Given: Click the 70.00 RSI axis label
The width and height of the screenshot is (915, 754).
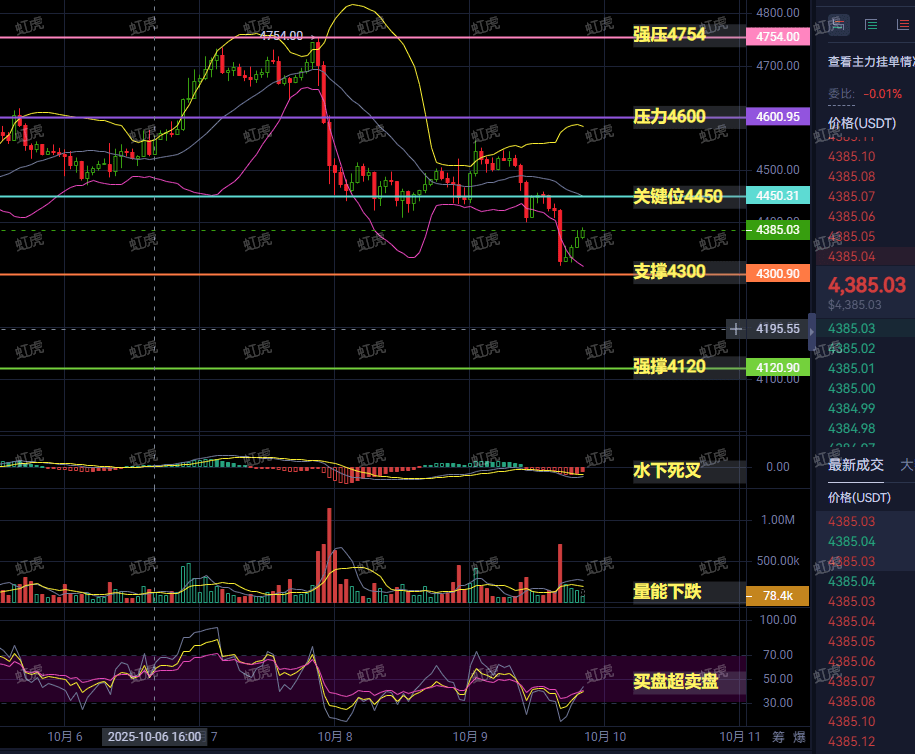Looking at the screenshot, I should coord(778,655).
